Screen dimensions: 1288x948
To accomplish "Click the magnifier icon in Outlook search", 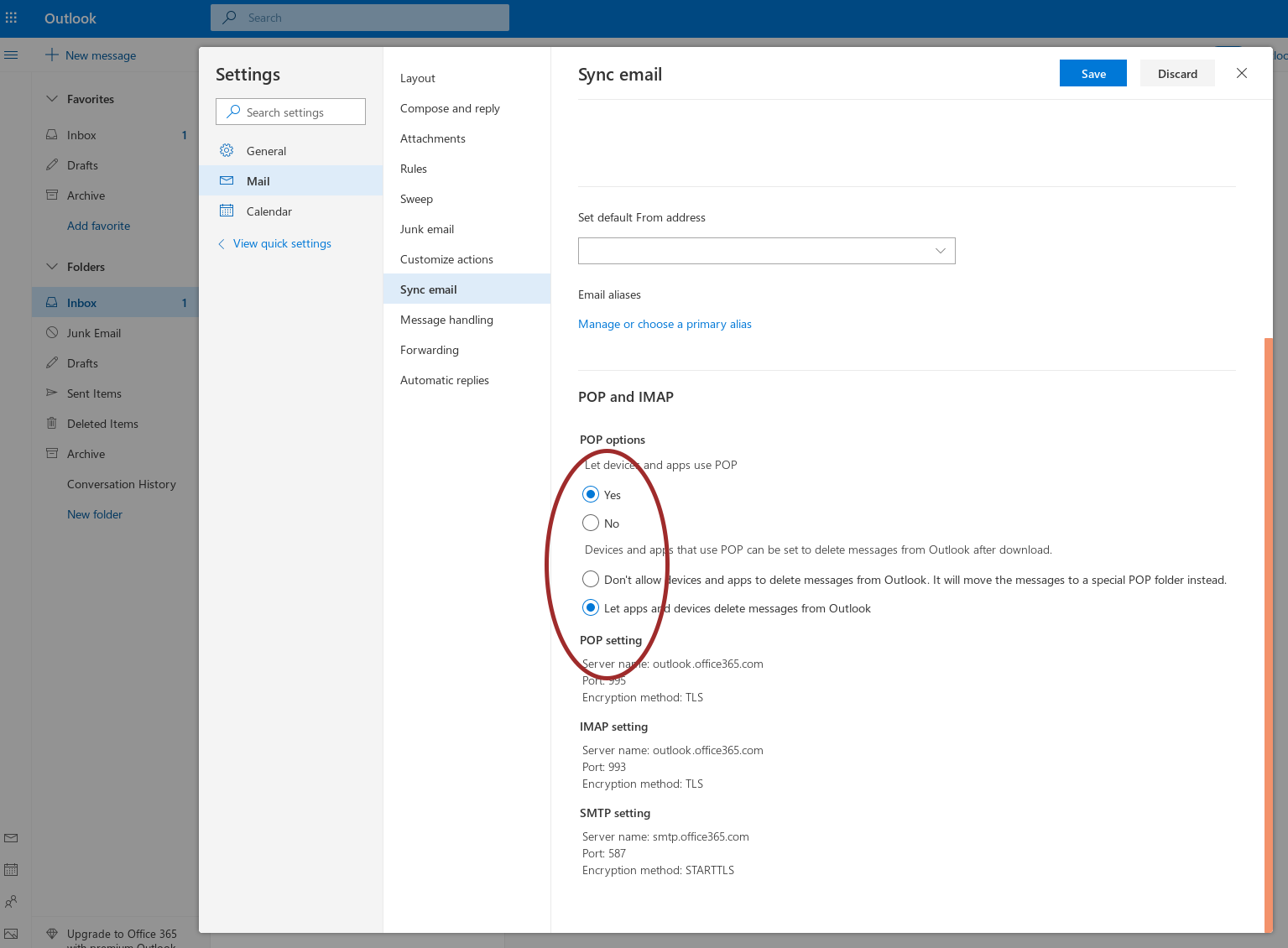I will pyautogui.click(x=229, y=18).
